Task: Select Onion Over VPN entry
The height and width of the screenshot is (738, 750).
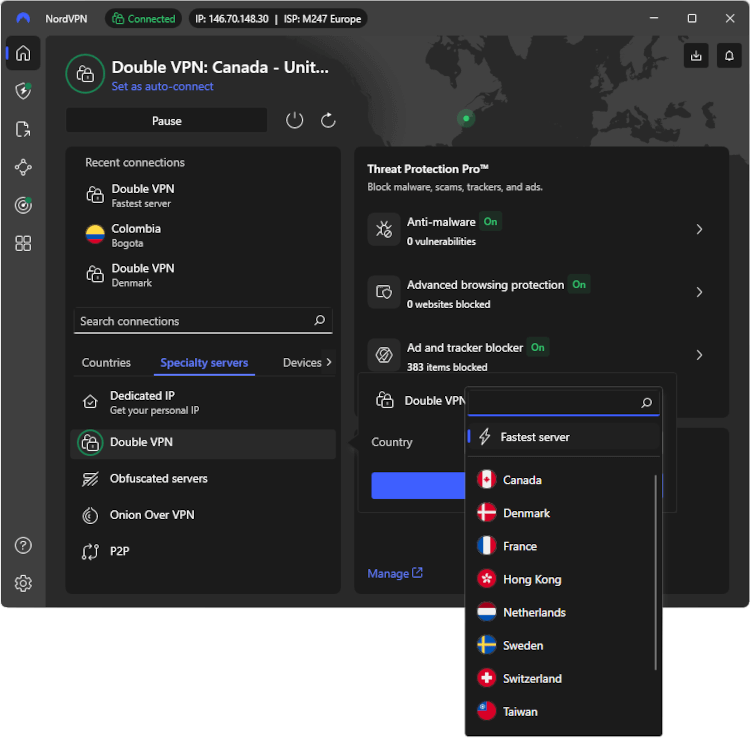Action: click(x=203, y=515)
